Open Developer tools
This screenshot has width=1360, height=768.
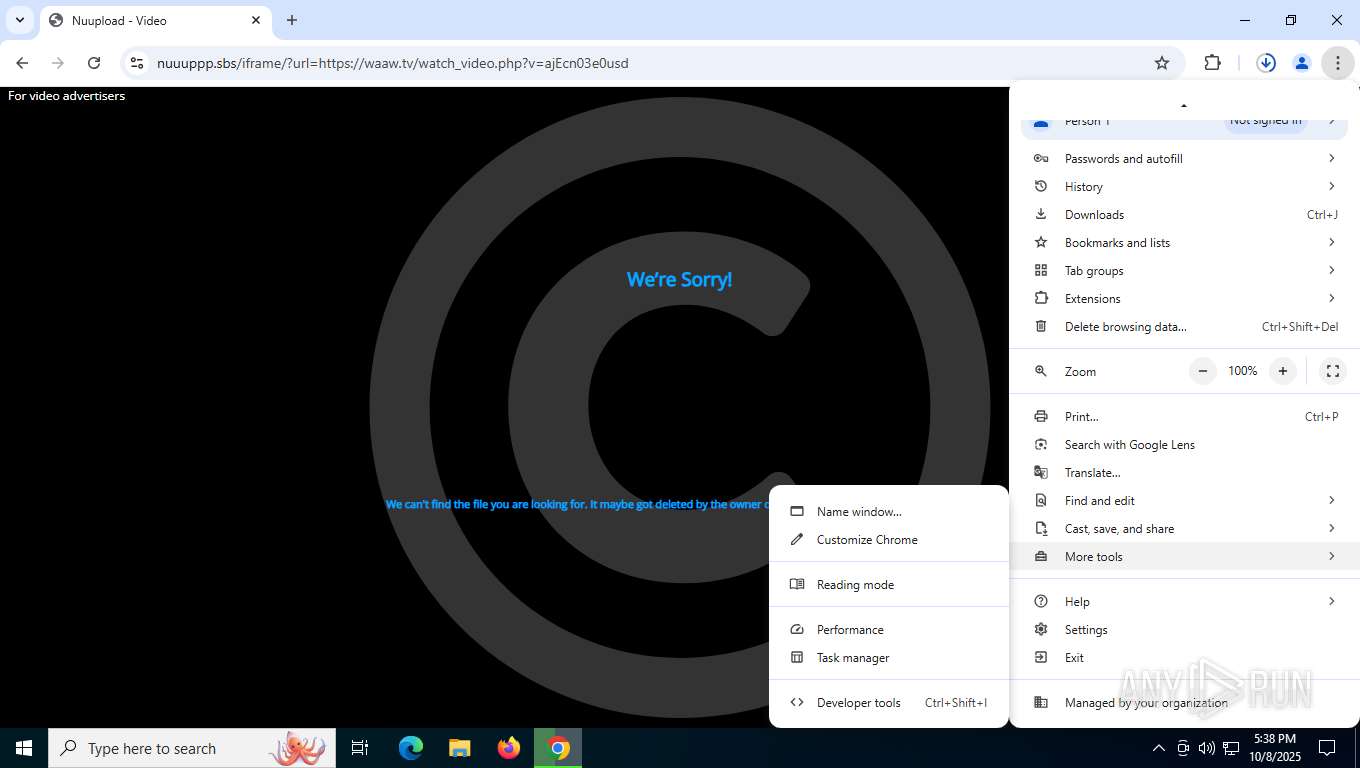point(889,703)
